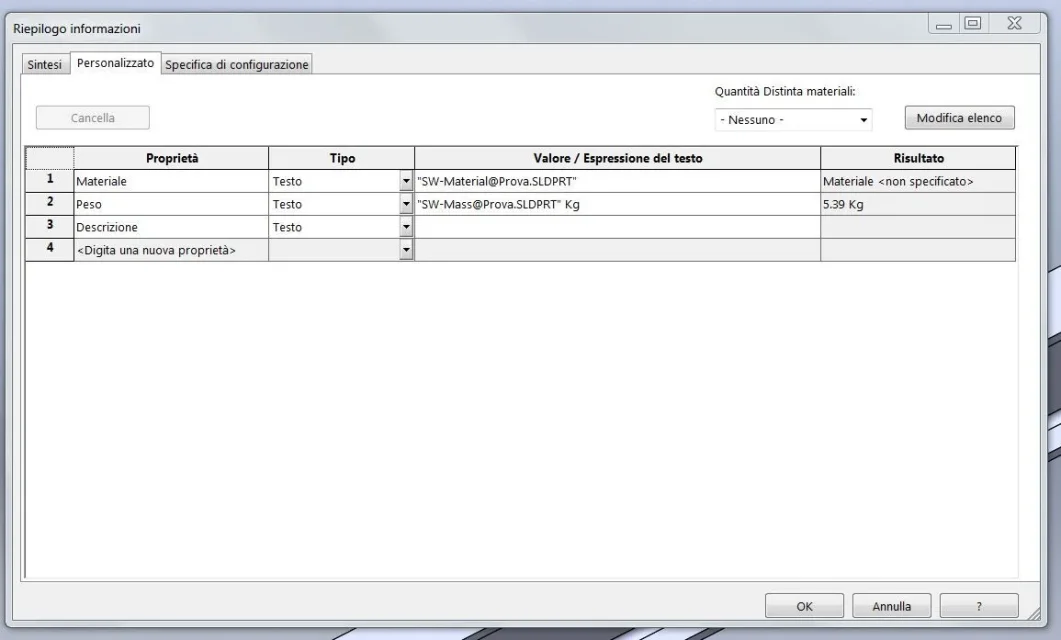Click the Tipo column header
This screenshot has width=1061, height=640.
[342, 158]
